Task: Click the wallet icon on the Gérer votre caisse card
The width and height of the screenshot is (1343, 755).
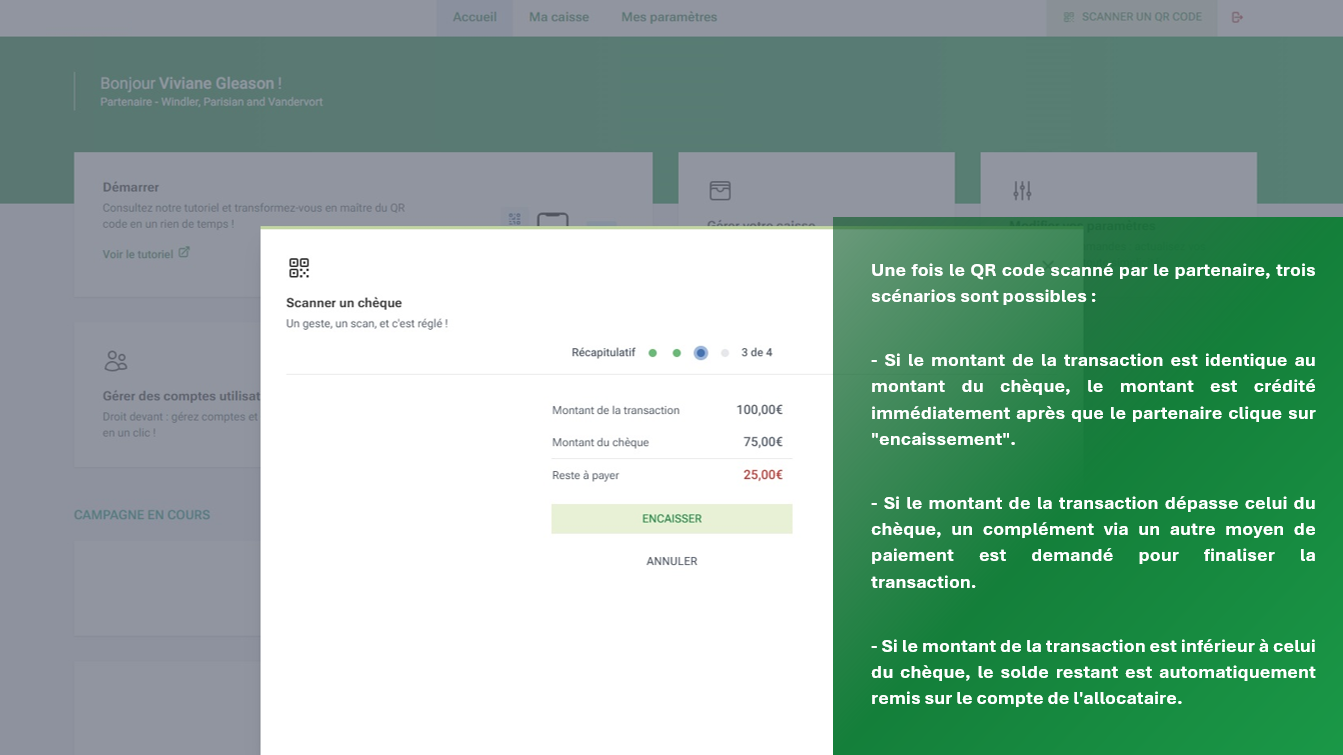Action: [720, 190]
